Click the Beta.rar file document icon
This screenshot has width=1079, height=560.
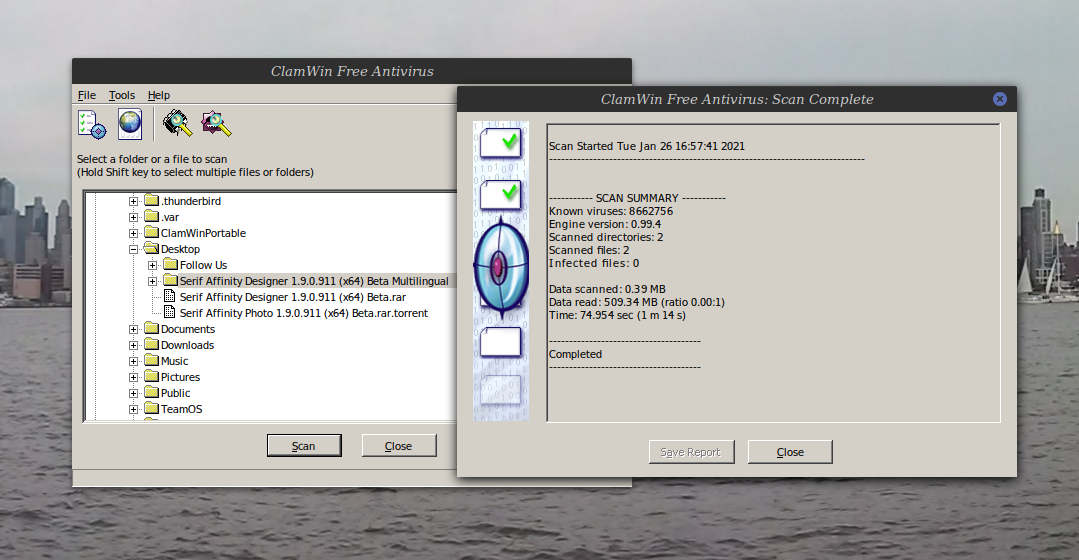click(169, 297)
